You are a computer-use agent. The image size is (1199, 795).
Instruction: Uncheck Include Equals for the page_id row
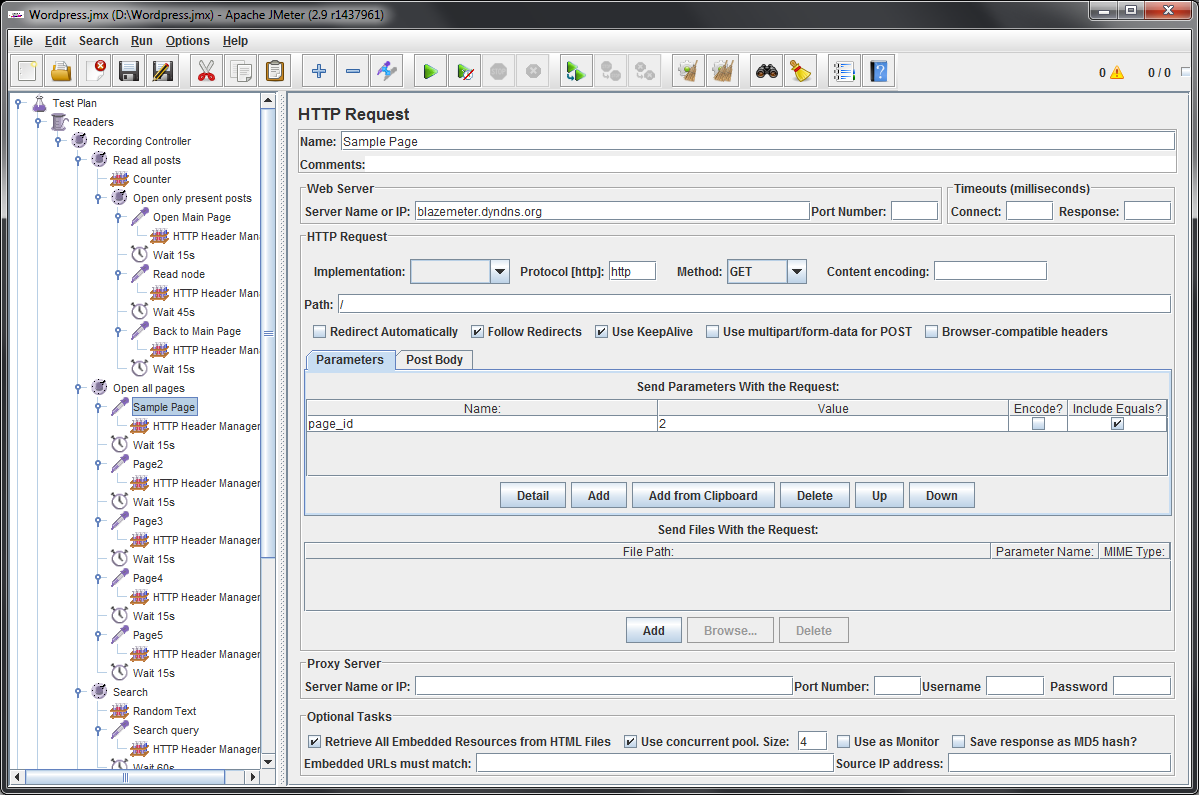click(1117, 423)
